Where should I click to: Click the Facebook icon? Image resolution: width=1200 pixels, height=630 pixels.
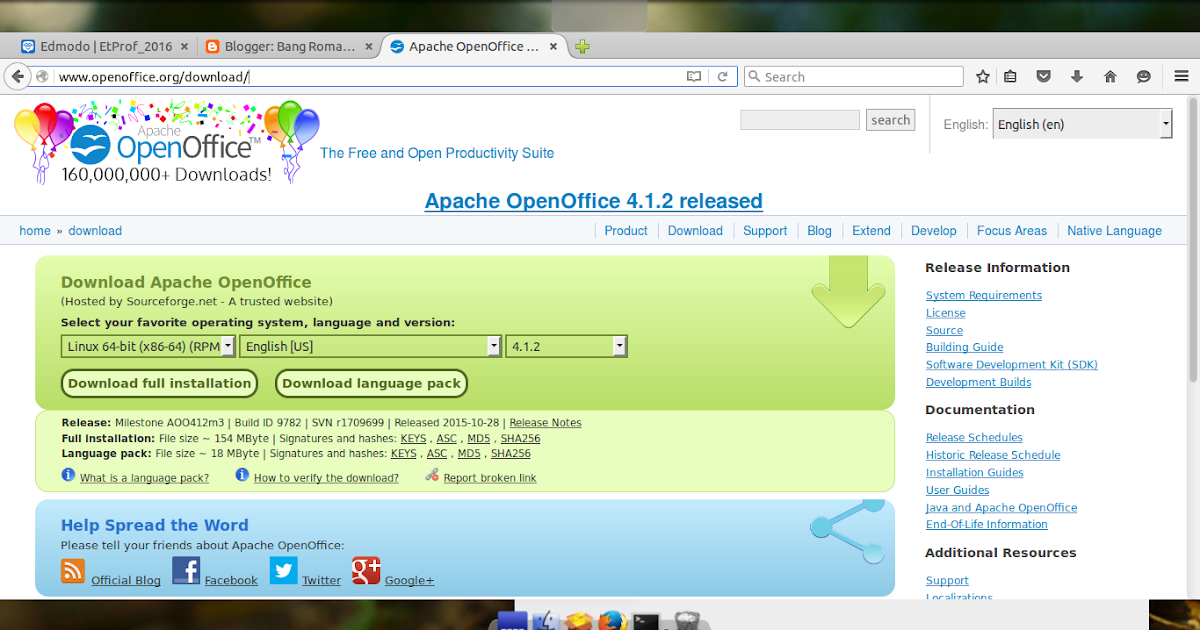coord(186,571)
